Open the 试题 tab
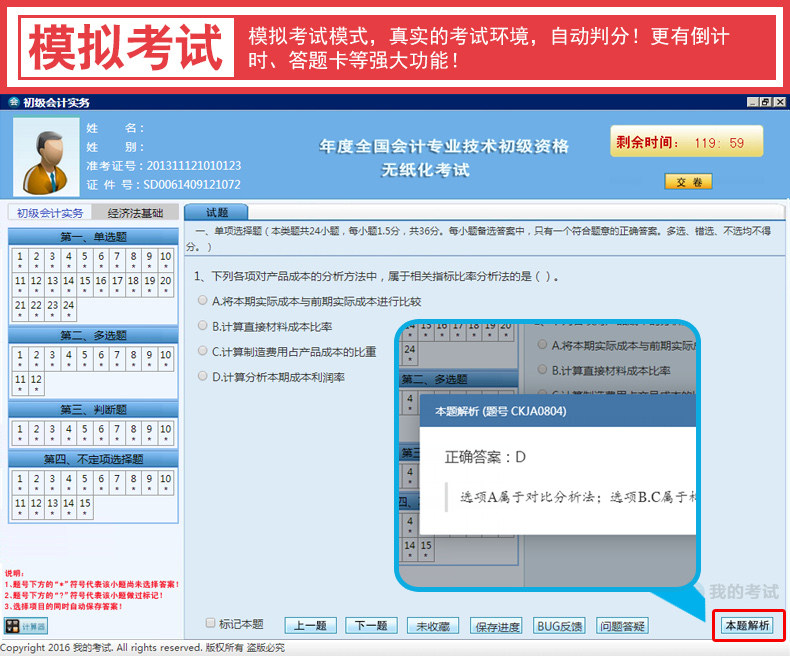This screenshot has height=656, width=790. (217, 212)
